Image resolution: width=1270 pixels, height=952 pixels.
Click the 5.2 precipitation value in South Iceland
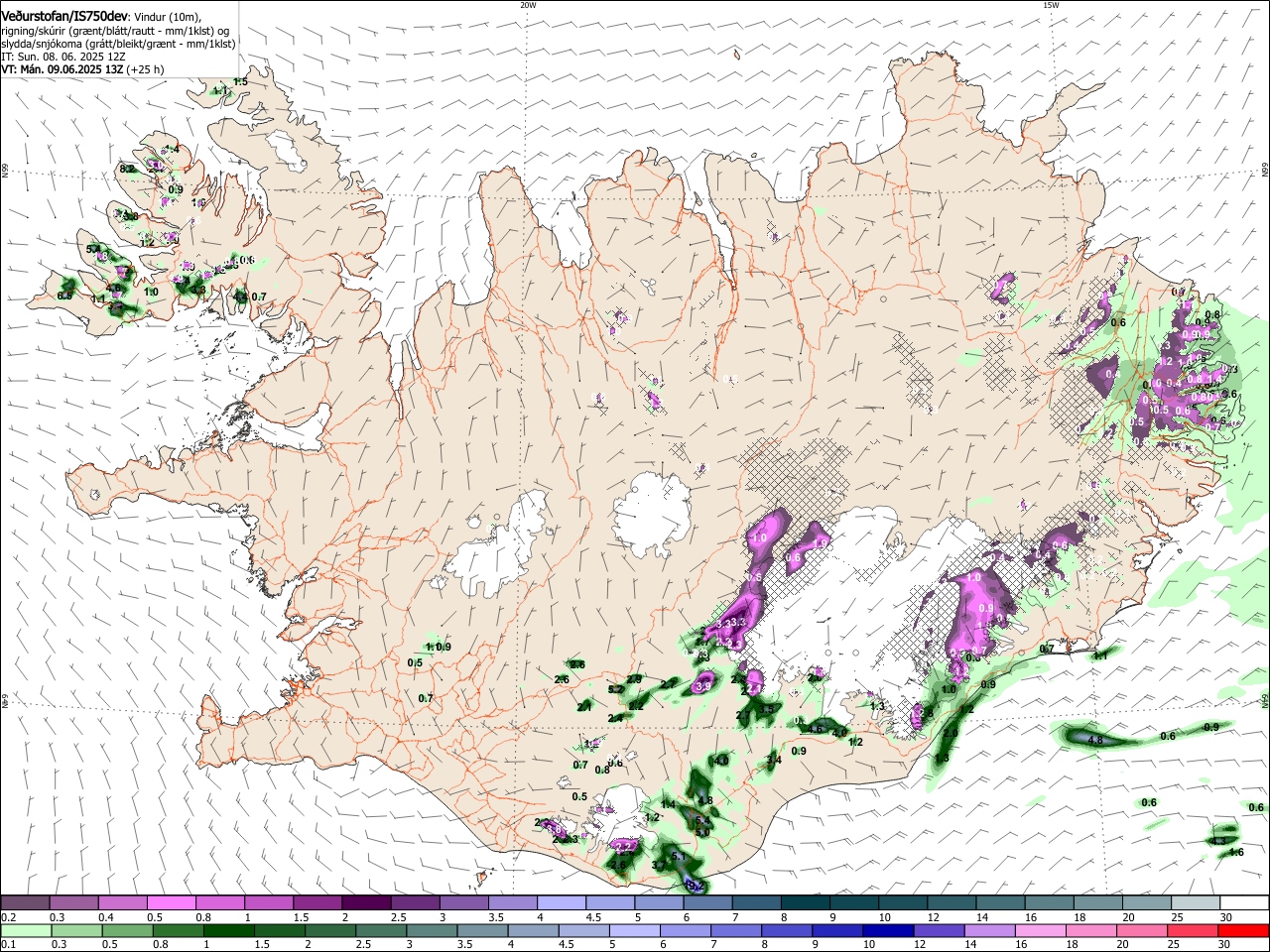(x=615, y=689)
